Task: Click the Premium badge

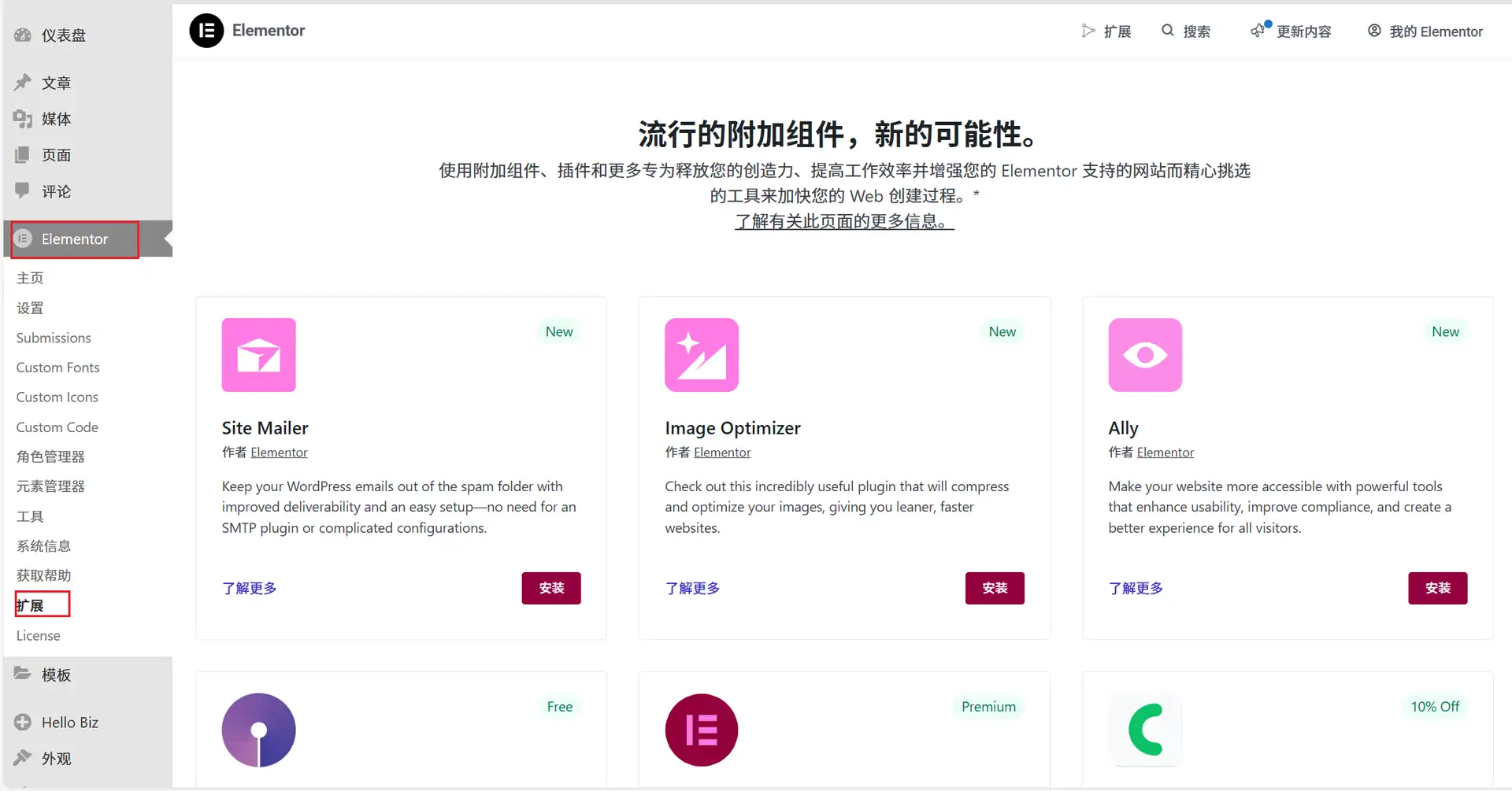Action: pos(988,707)
